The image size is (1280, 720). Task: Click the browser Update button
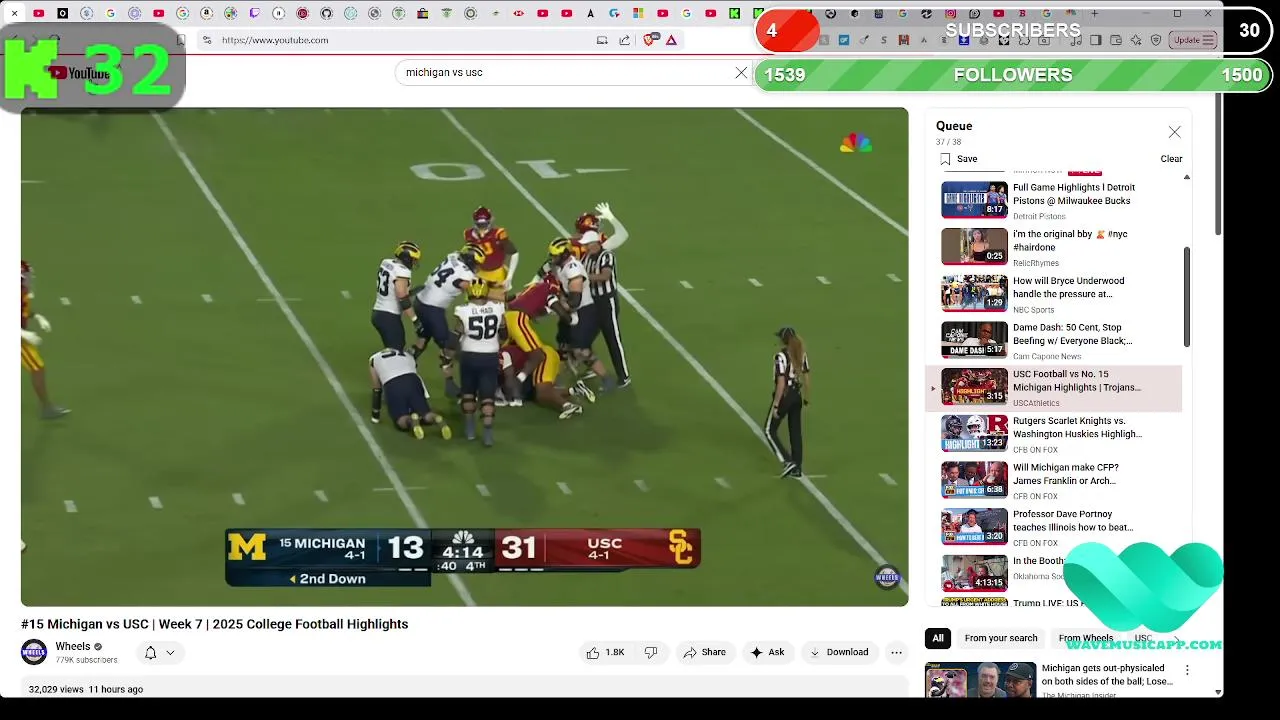(x=1194, y=40)
